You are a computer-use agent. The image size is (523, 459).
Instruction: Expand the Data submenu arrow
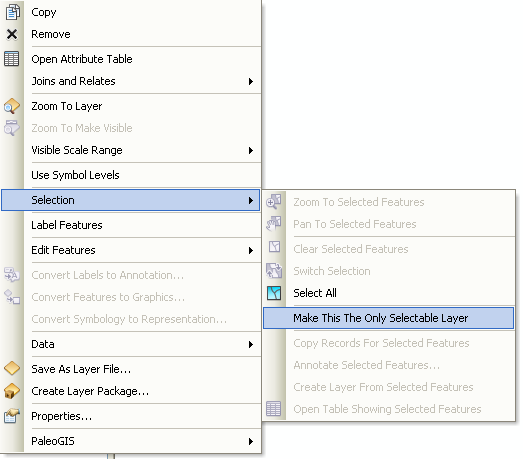pos(251,344)
